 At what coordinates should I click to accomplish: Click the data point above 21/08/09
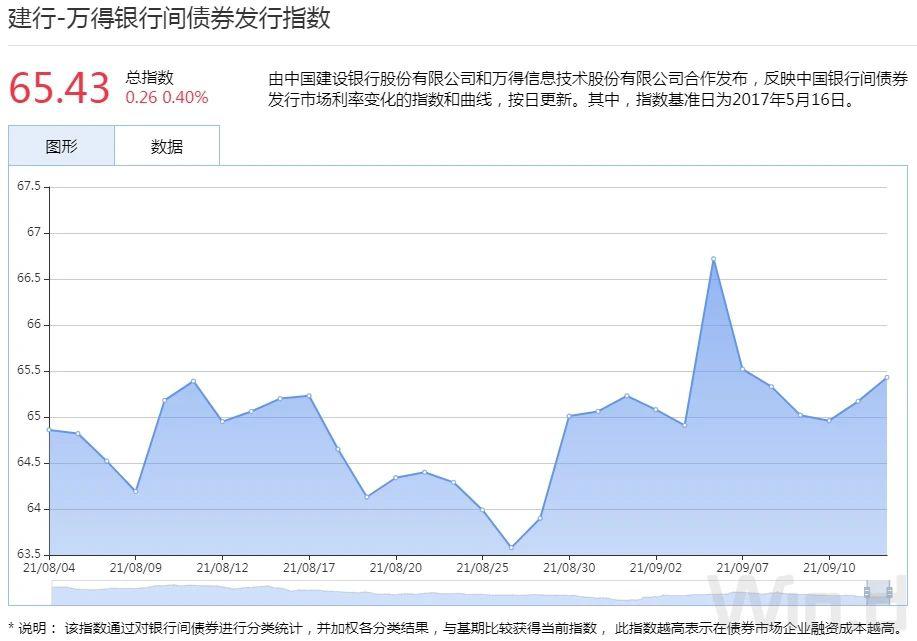tap(136, 491)
